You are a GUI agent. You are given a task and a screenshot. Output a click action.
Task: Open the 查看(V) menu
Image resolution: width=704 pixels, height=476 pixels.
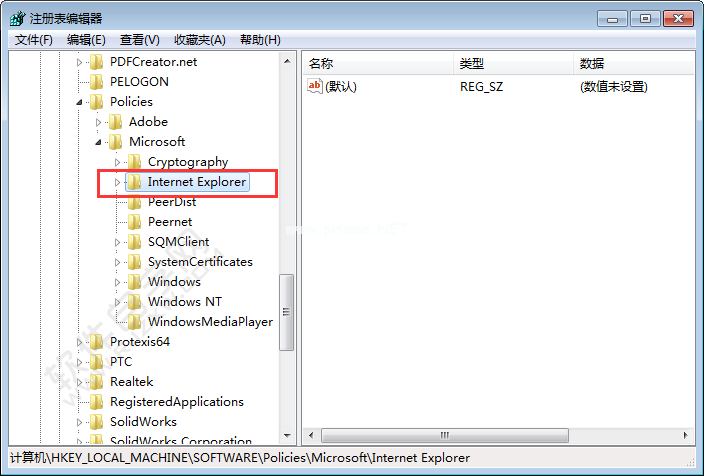(x=140, y=40)
